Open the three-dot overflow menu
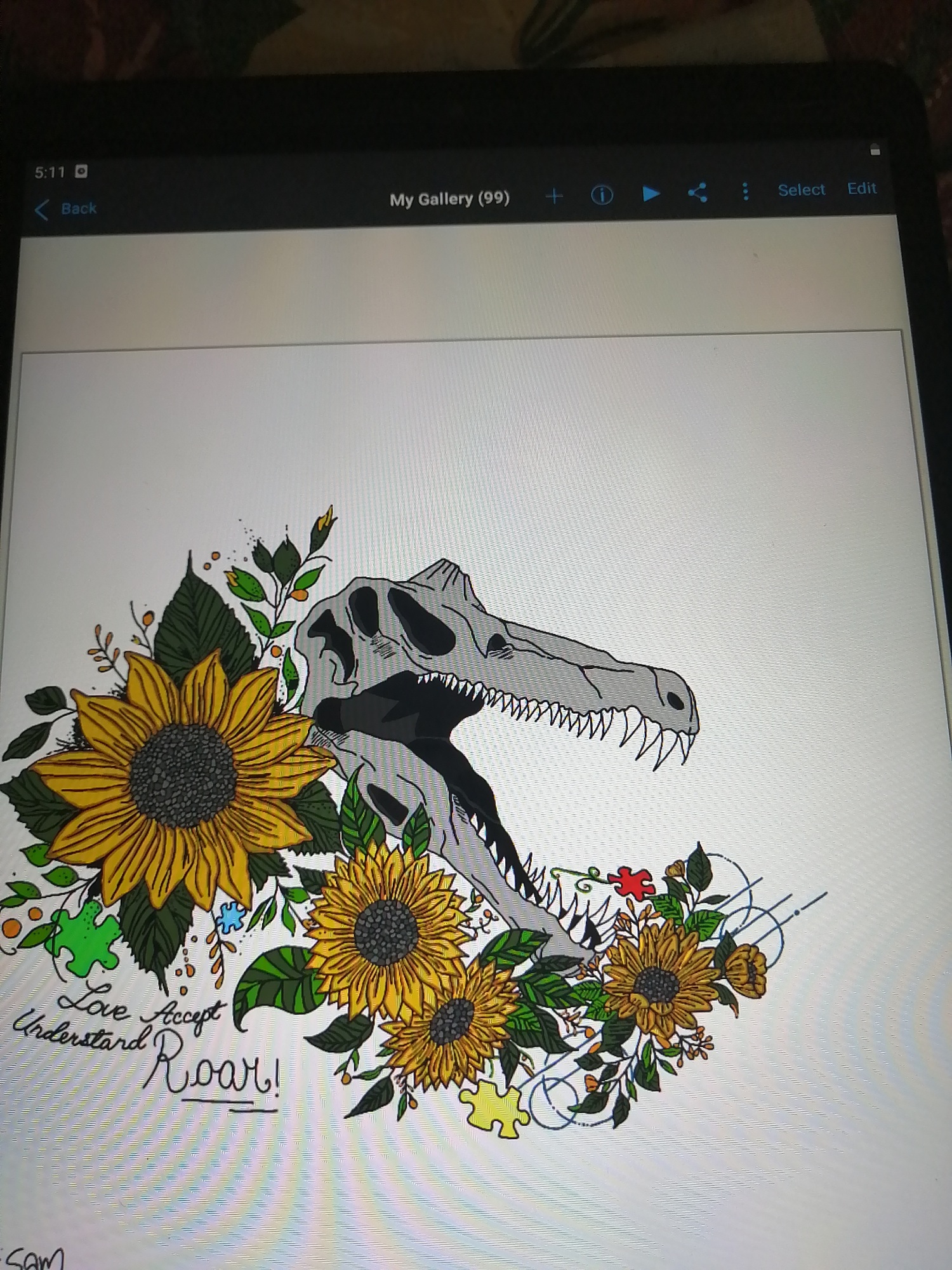The width and height of the screenshot is (952, 1270). (745, 191)
